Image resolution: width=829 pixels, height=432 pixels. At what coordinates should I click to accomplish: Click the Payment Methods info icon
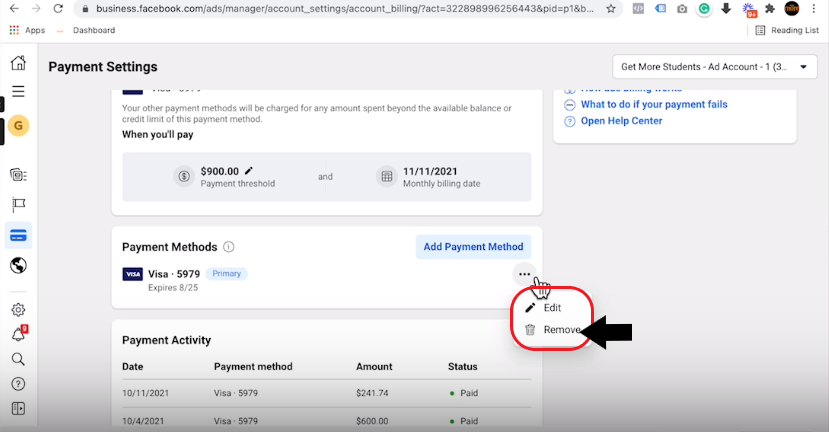[x=228, y=247]
